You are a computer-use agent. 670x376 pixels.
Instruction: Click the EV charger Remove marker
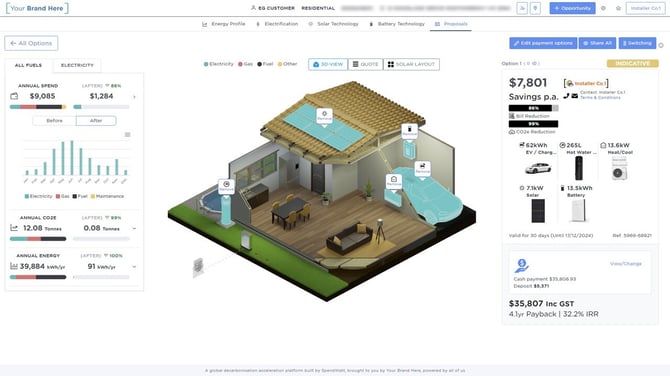pos(422,168)
